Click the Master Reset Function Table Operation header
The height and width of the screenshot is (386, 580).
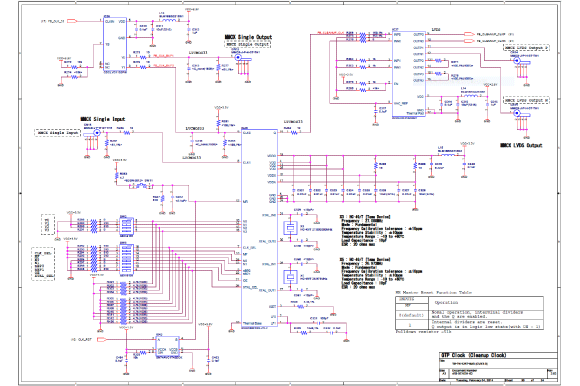[x=446, y=302]
